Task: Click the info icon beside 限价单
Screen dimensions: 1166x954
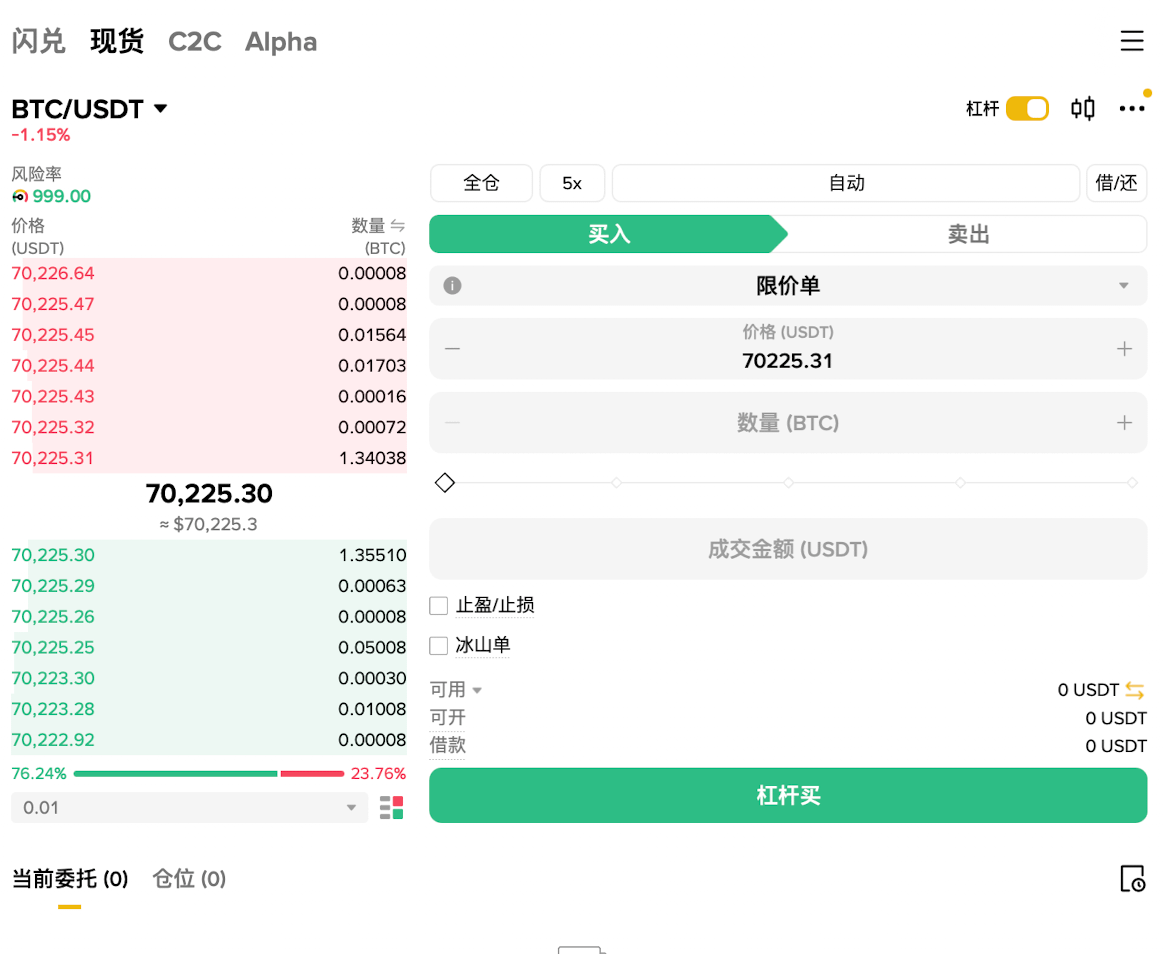Action: [452, 285]
